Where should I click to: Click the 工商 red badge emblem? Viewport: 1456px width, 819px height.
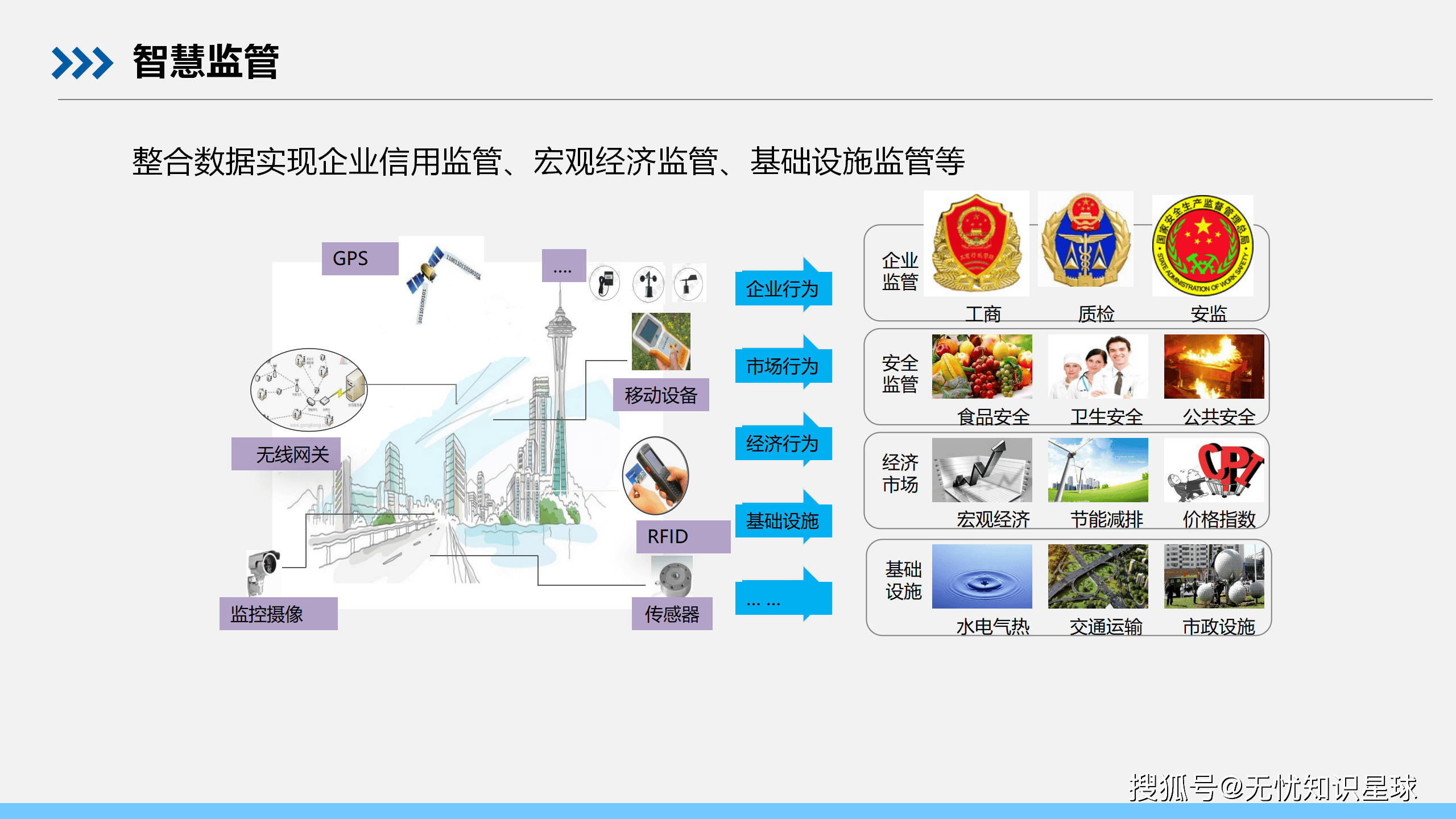click(x=976, y=243)
